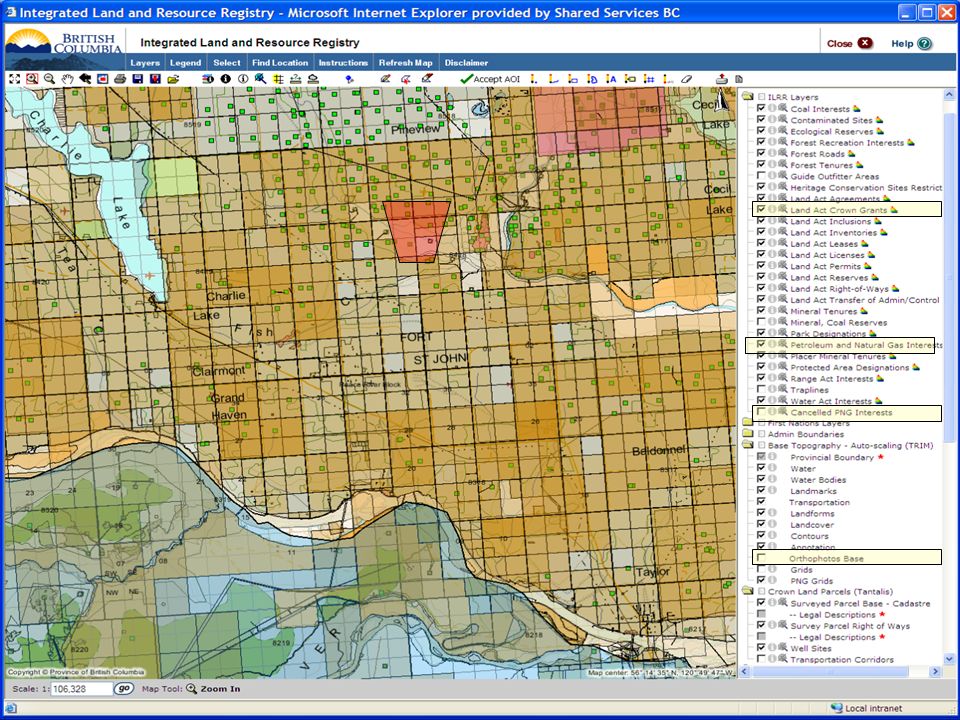Enable the Orthophotos Base checkbox
This screenshot has width=960, height=720.
click(x=761, y=558)
